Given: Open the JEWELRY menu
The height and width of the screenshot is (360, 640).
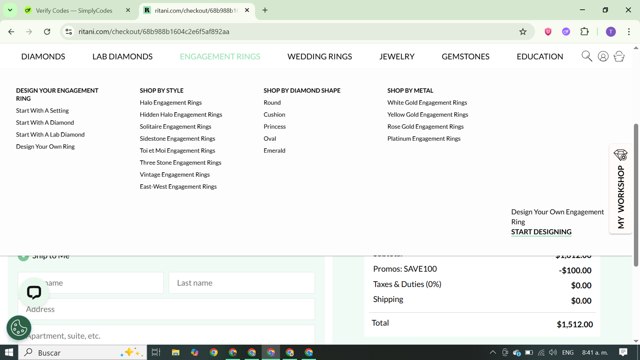Looking at the screenshot, I should pyautogui.click(x=397, y=56).
